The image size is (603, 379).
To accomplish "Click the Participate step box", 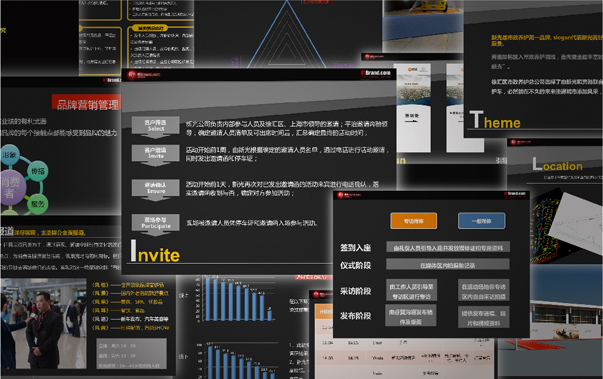I will coord(155,223).
